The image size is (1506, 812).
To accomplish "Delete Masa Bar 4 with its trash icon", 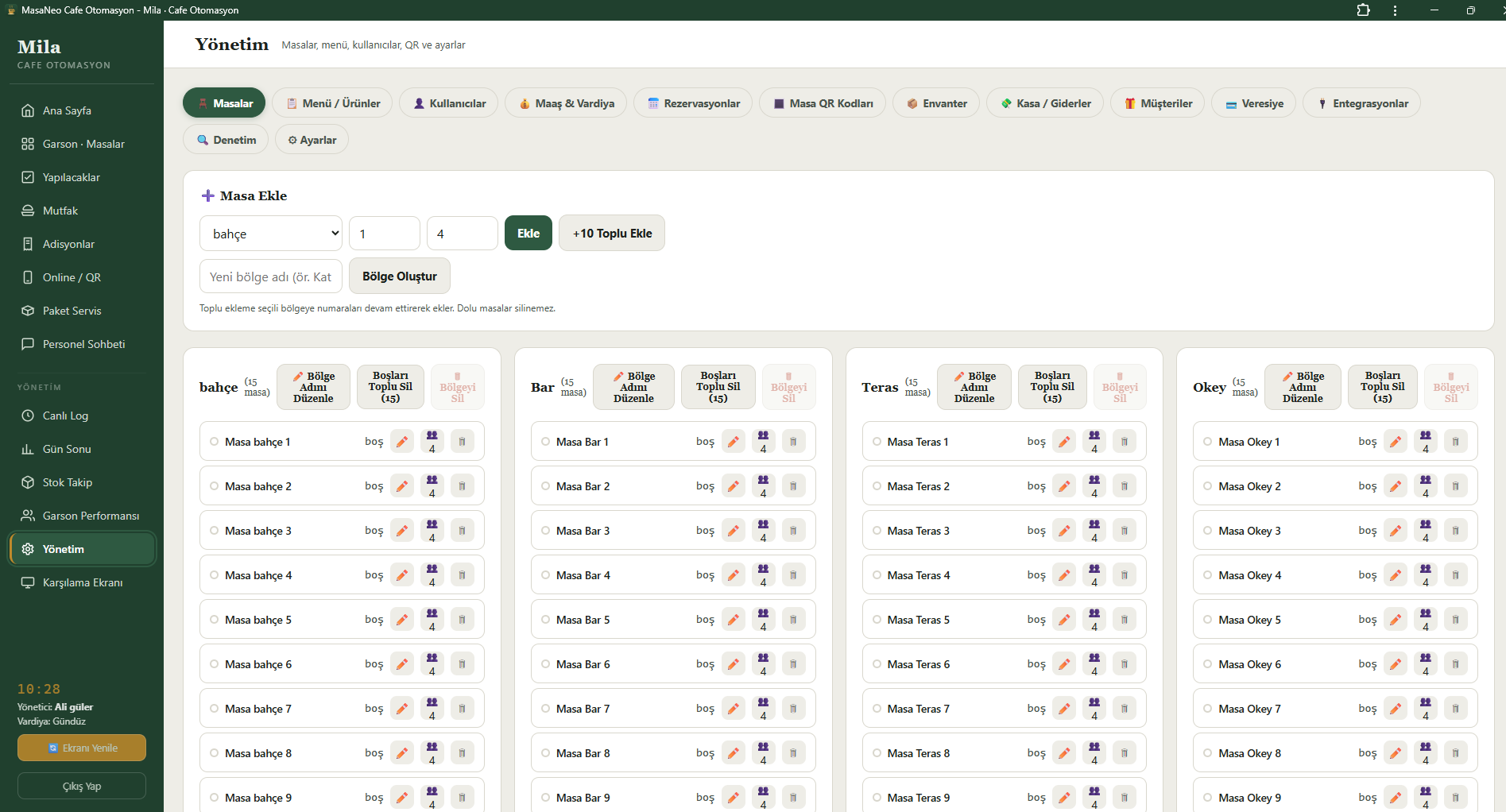I will 793,574.
